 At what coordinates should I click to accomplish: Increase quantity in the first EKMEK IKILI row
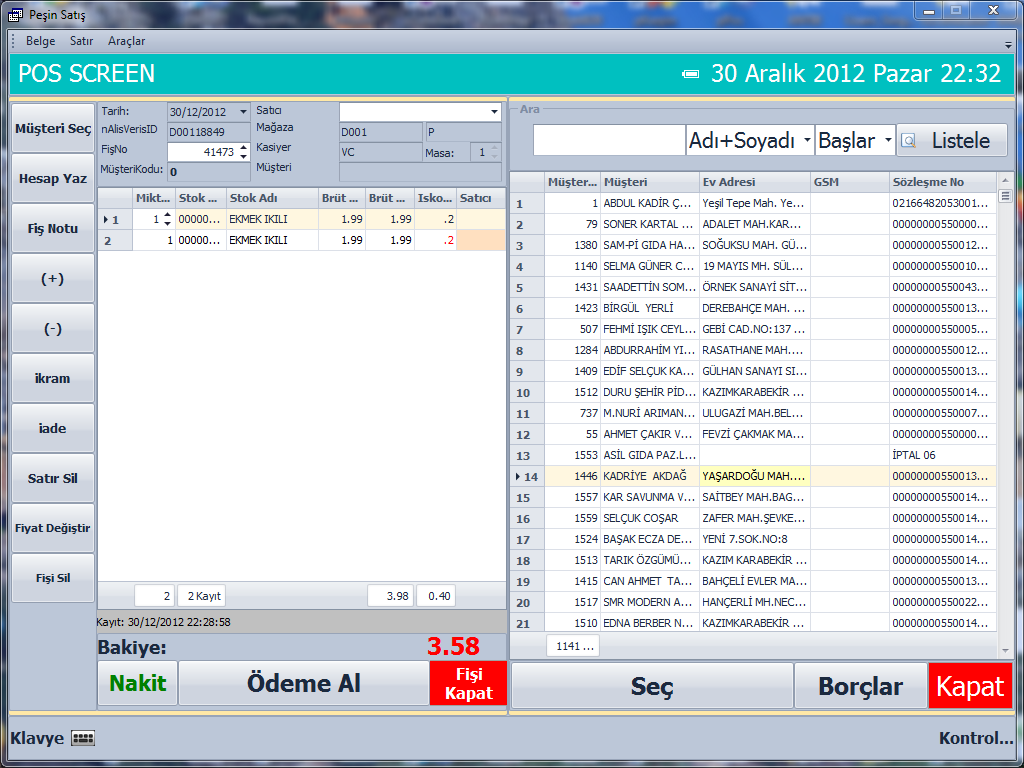point(167,215)
